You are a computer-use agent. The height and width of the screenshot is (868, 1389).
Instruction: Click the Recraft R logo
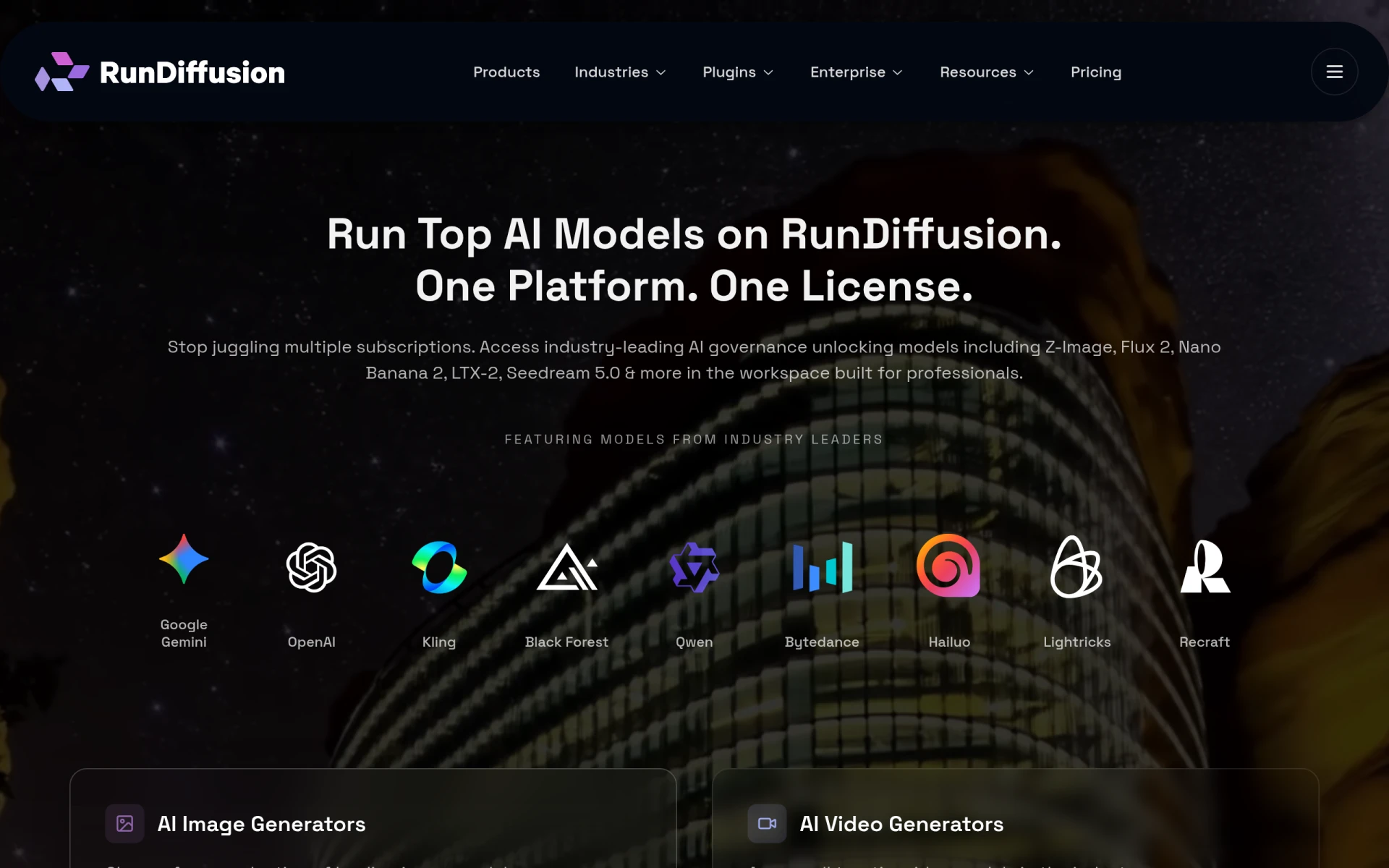click(x=1205, y=566)
